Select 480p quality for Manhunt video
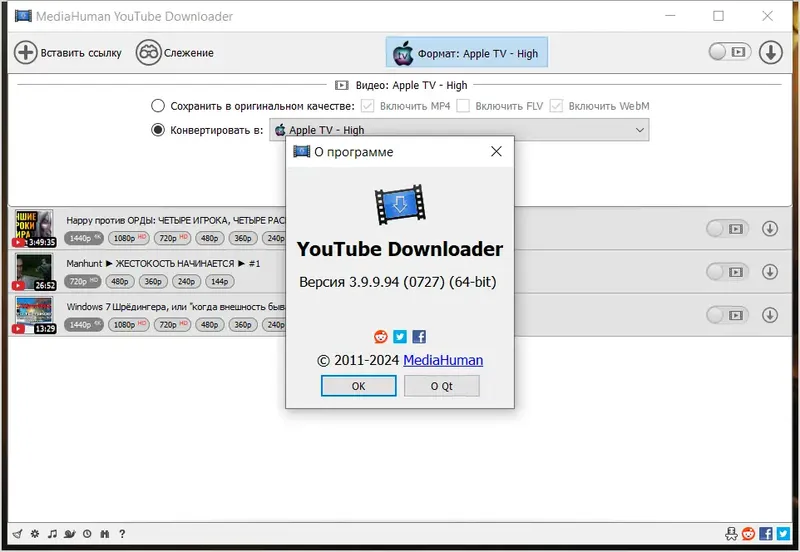 (120, 282)
